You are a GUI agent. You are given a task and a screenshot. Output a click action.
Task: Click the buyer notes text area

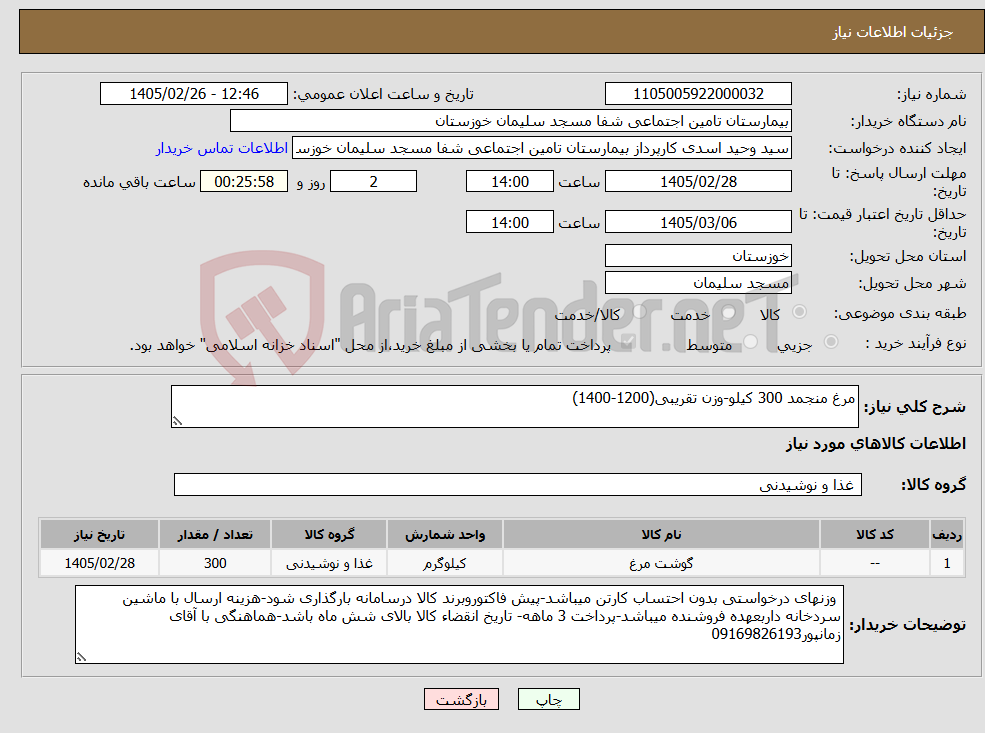459,624
